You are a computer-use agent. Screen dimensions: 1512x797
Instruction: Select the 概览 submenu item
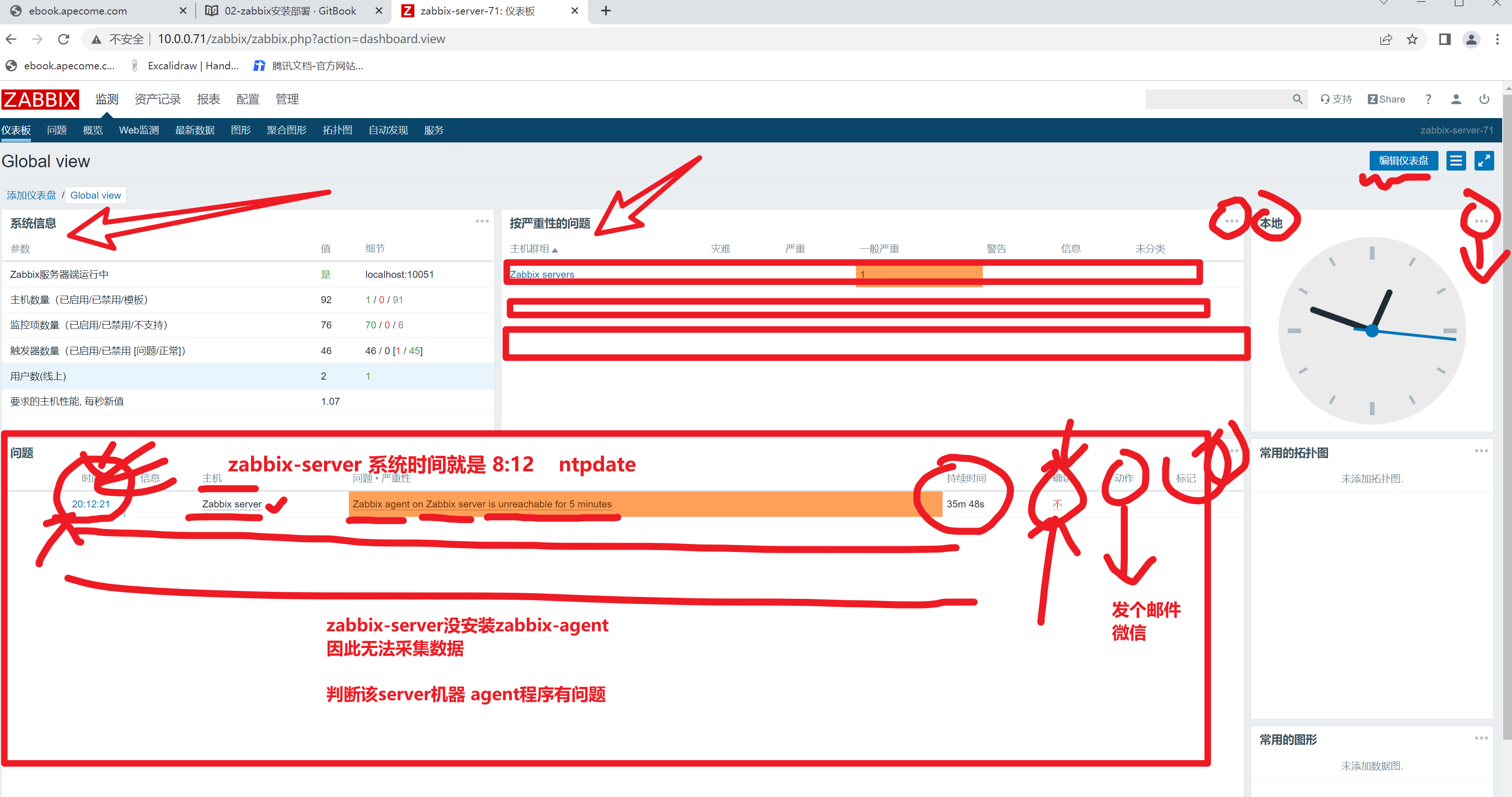tap(93, 130)
